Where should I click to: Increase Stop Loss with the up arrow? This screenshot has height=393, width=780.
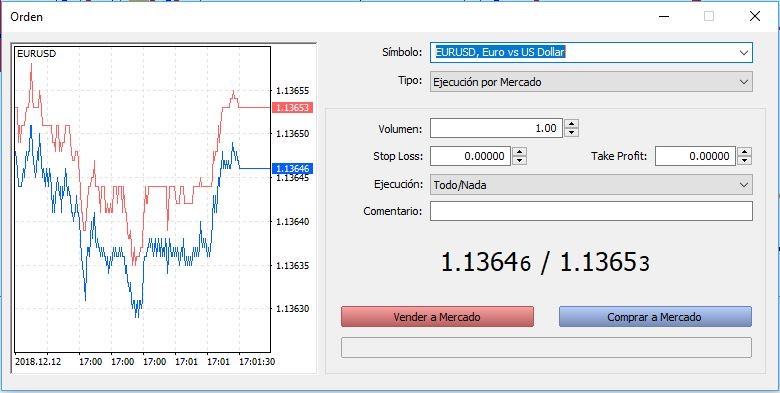(x=519, y=152)
